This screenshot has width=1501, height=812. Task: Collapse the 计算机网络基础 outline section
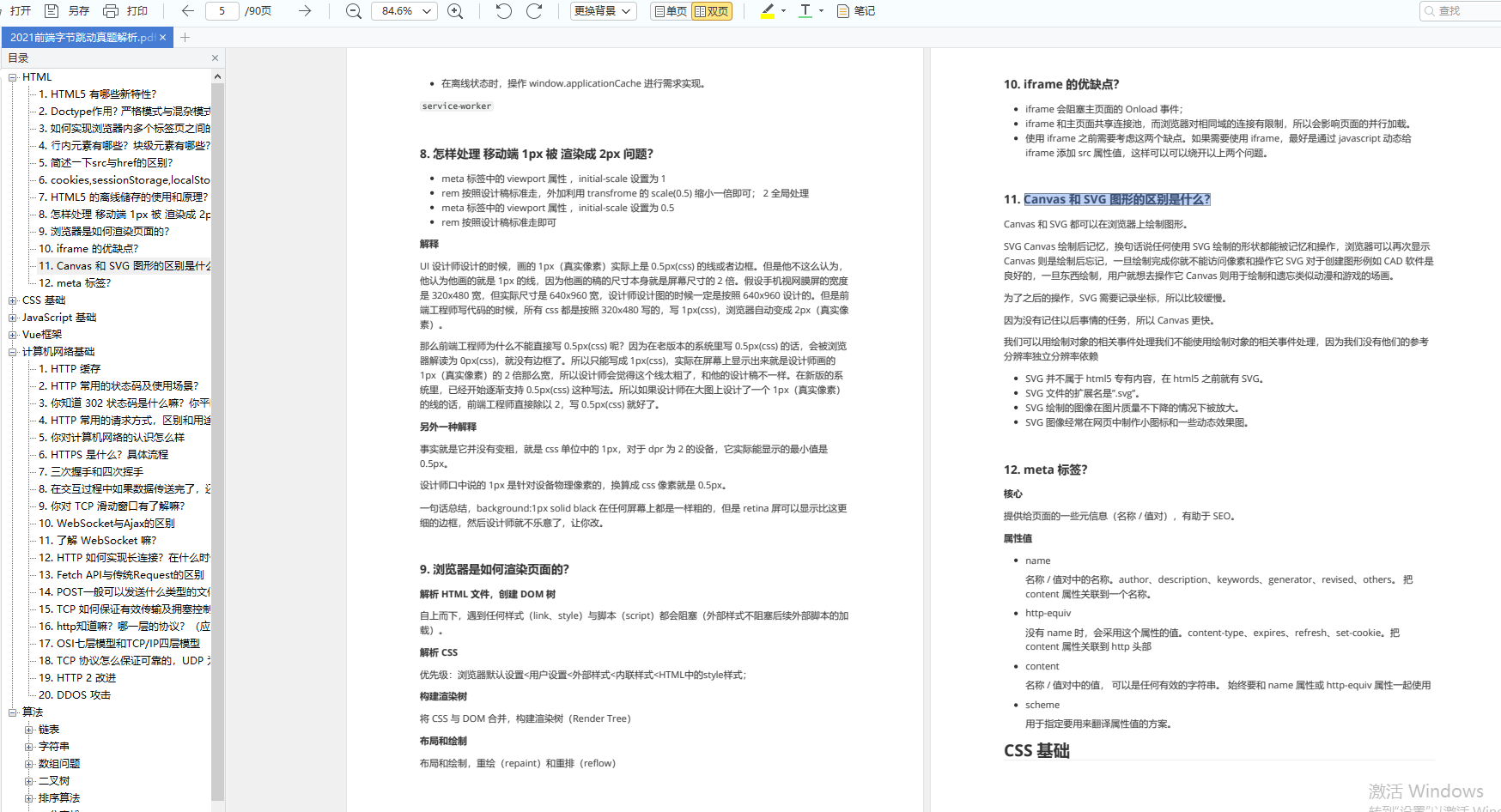tap(13, 352)
